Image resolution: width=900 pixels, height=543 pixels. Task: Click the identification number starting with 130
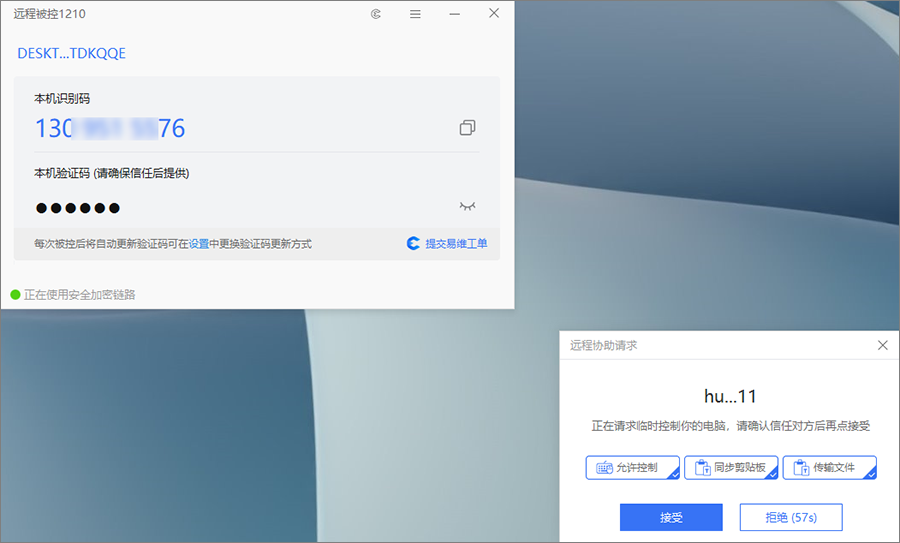pyautogui.click(x=110, y=129)
